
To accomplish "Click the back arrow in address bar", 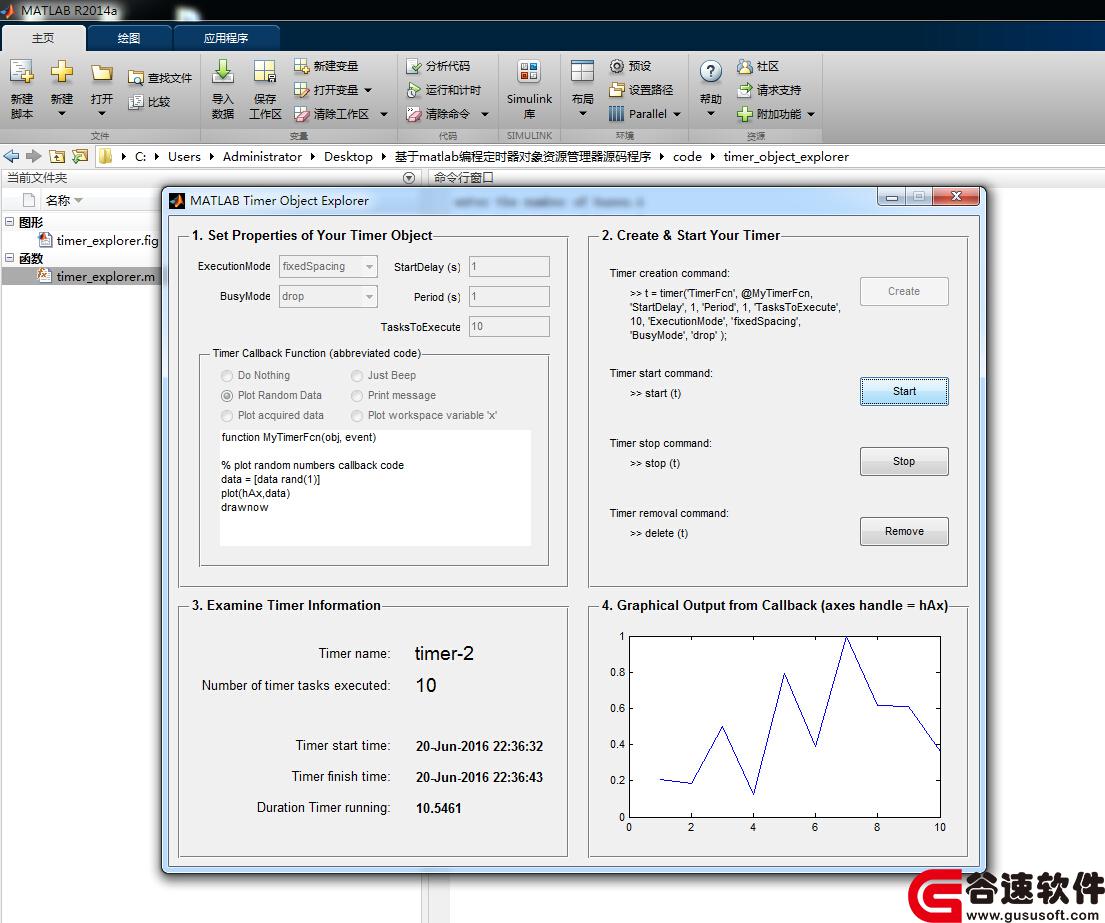I will pos(11,156).
